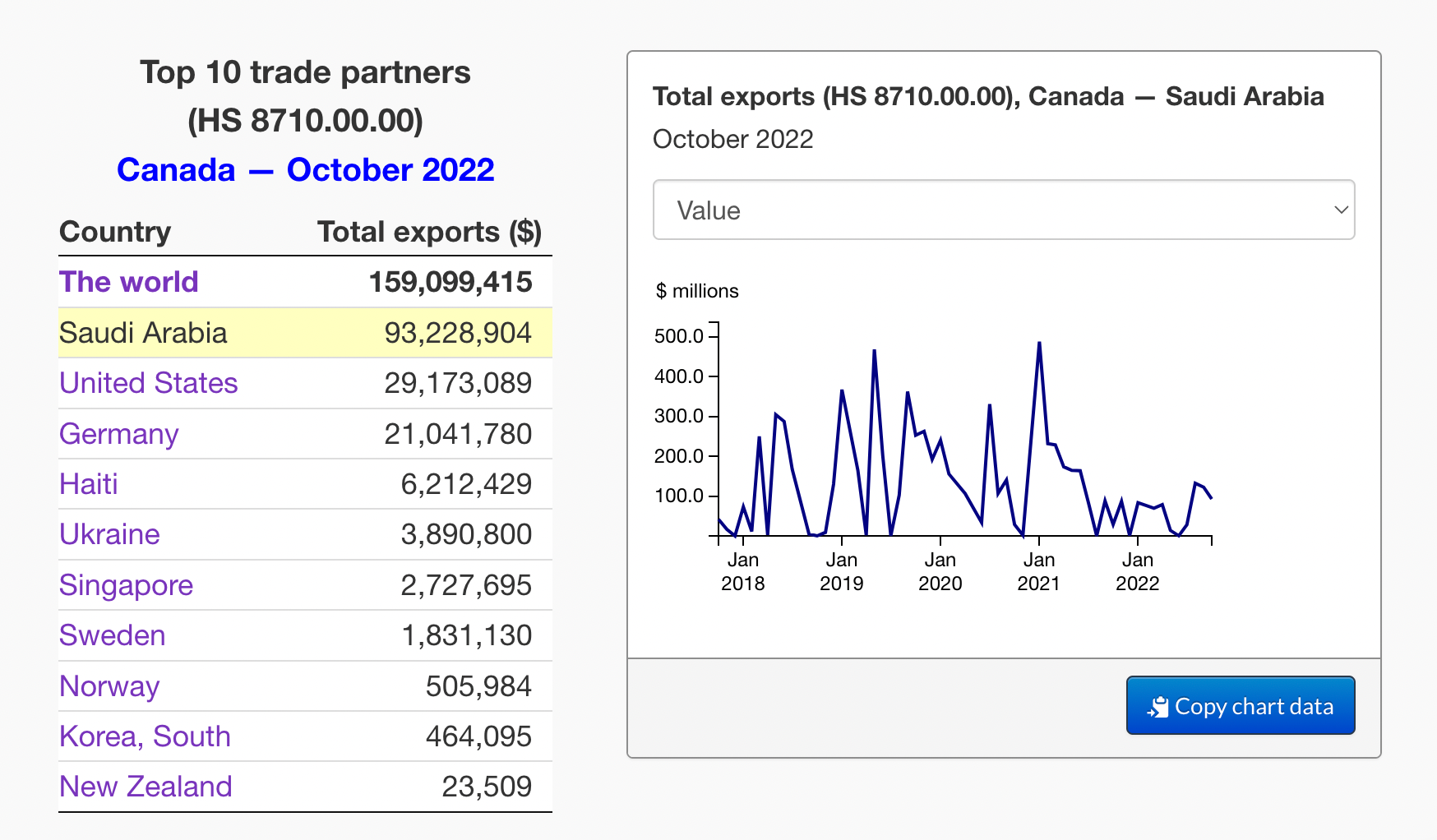Viewport: 1437px width, 840px height.
Task: Open the Korea, South link
Action: click(146, 736)
